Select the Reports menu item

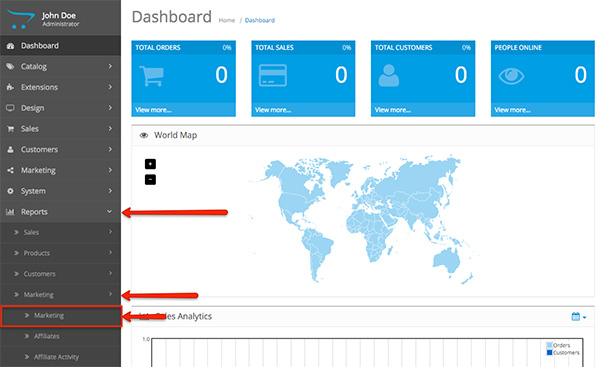click(60, 212)
